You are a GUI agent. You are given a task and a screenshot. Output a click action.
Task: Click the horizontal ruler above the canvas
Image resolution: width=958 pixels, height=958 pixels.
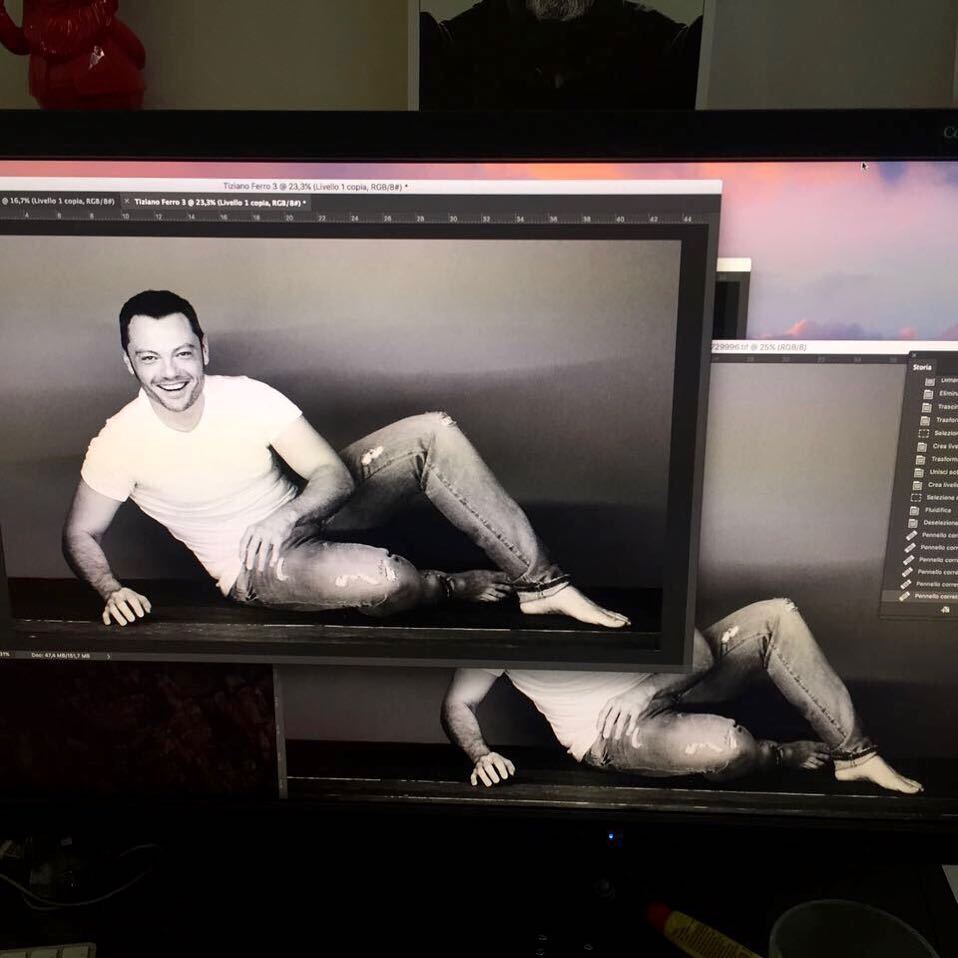tap(350, 217)
